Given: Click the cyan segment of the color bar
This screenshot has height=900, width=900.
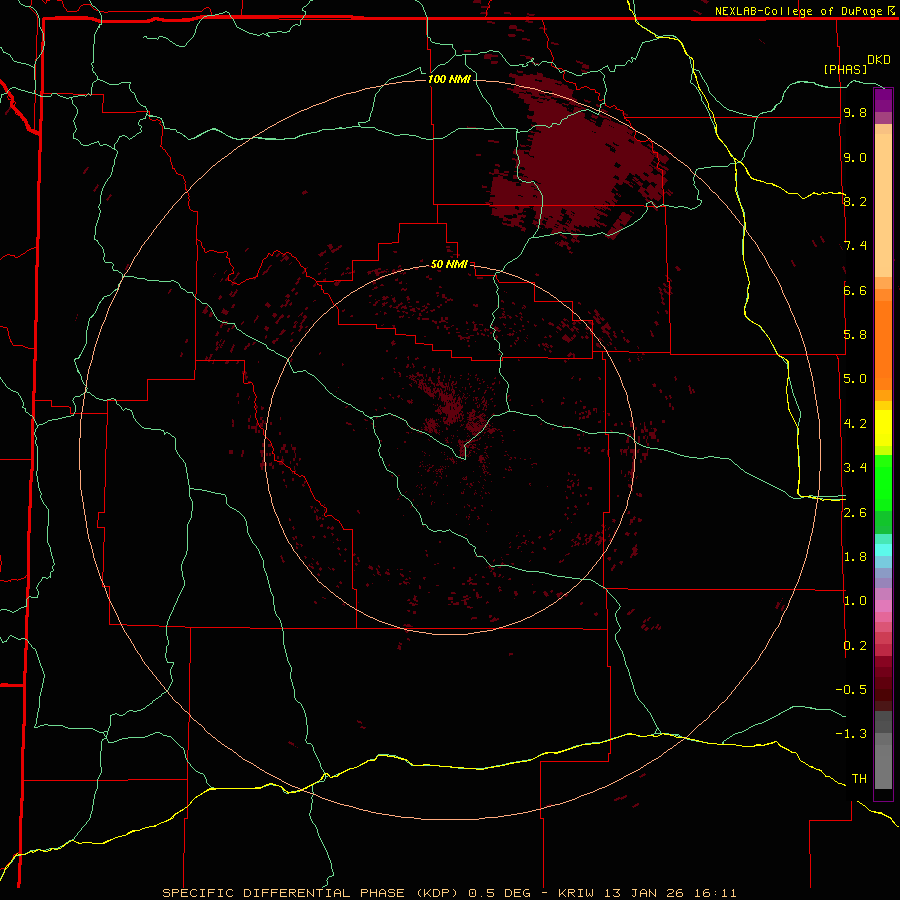Looking at the screenshot, I should coord(883,550).
